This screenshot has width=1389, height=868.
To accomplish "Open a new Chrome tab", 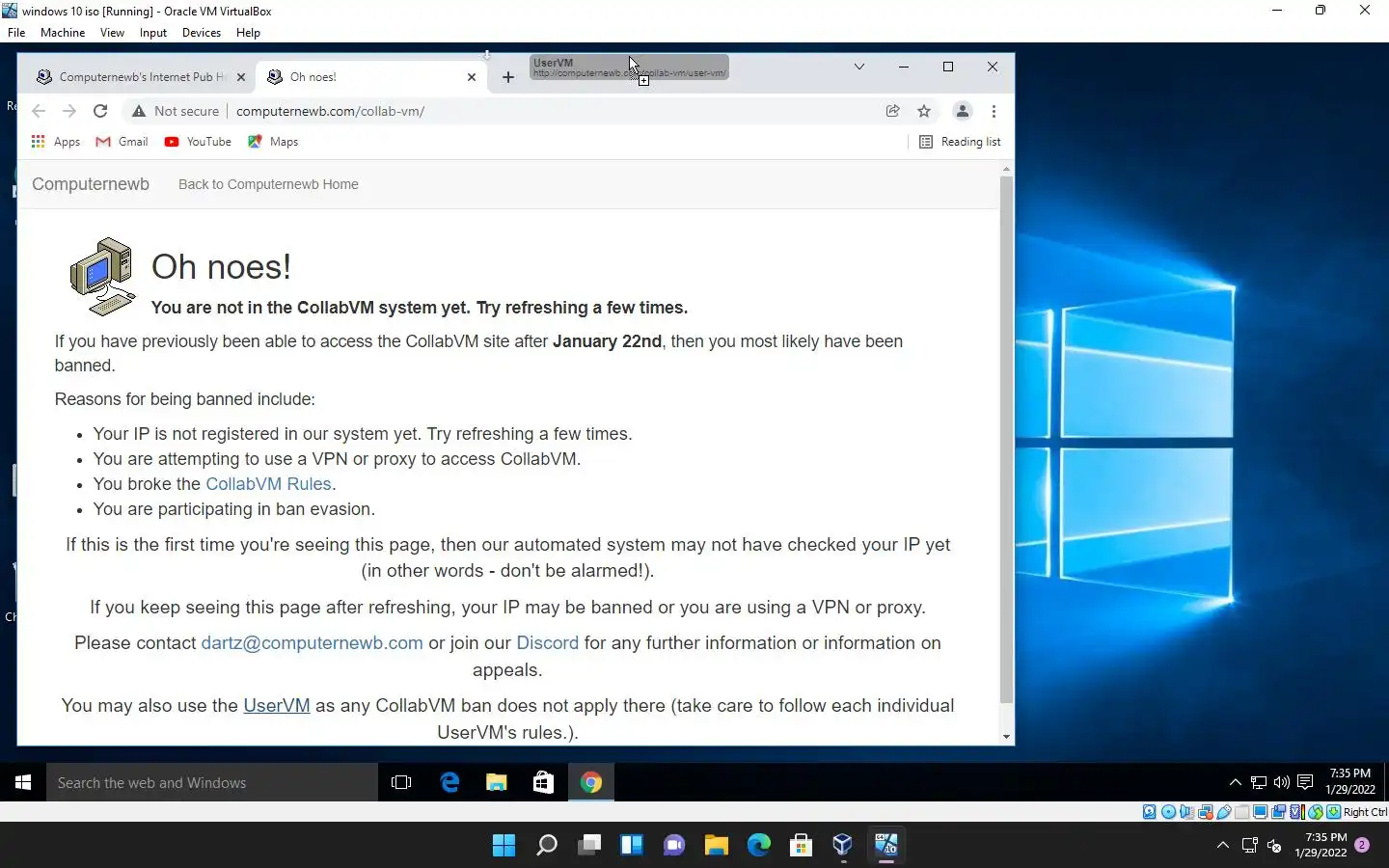I will click(508, 77).
